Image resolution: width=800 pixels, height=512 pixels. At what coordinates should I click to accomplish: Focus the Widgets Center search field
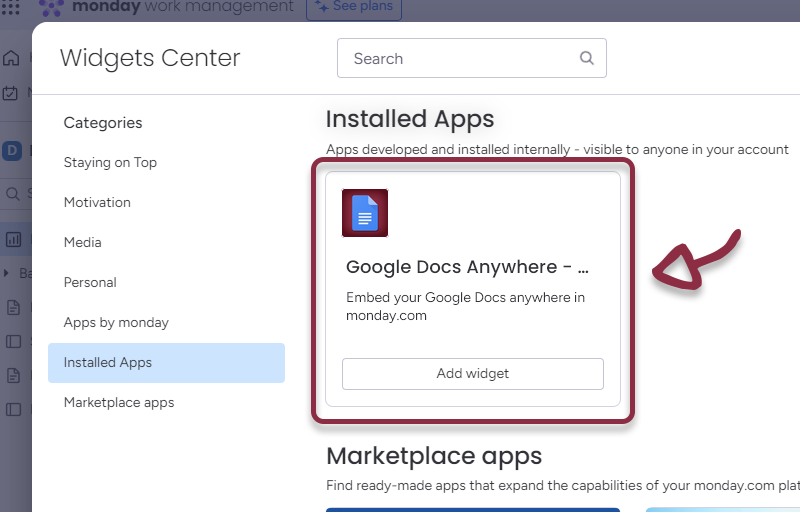tap(460, 58)
